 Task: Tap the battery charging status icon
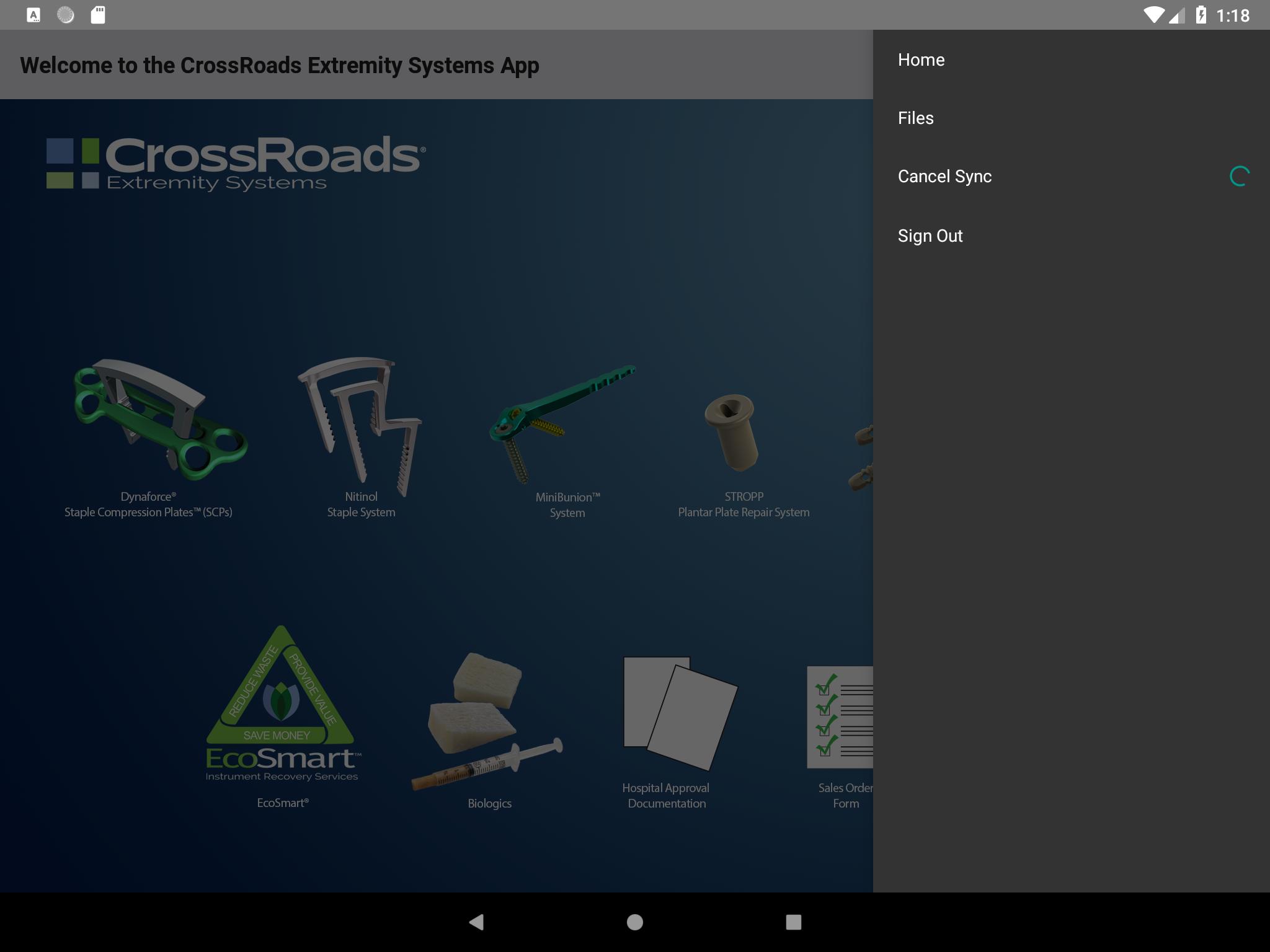click(x=1201, y=15)
